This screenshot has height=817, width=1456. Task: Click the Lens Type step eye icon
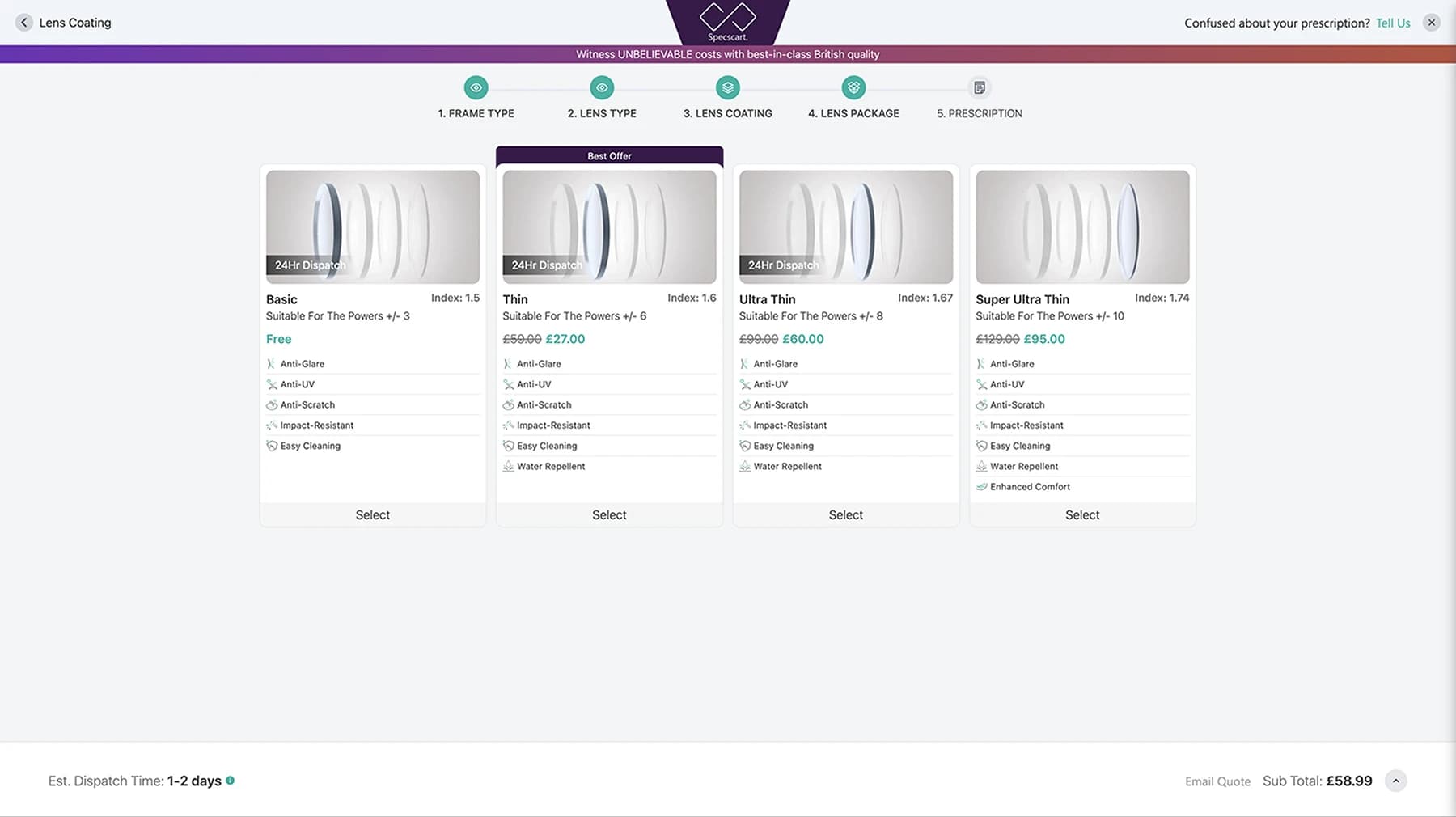(602, 87)
